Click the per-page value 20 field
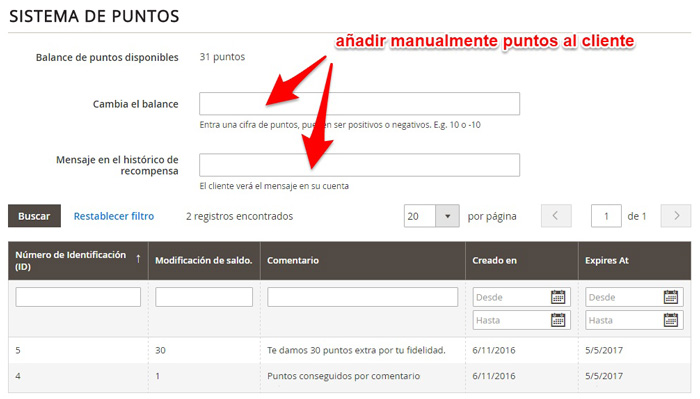The width and height of the screenshot is (700, 399). 420,216
